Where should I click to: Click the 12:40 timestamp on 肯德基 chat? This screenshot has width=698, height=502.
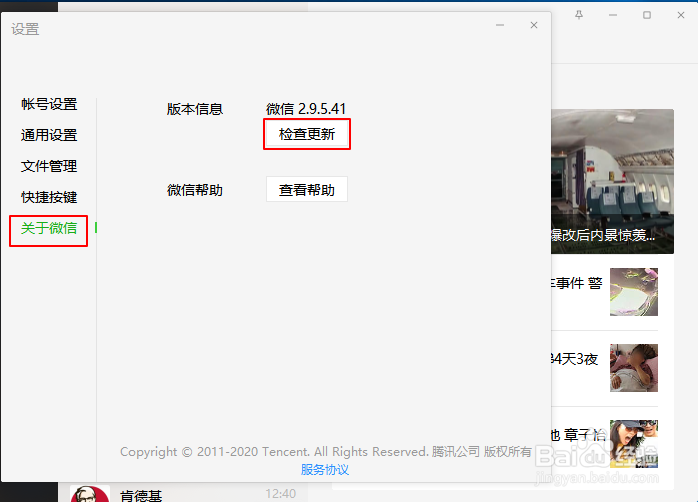[x=280, y=494]
